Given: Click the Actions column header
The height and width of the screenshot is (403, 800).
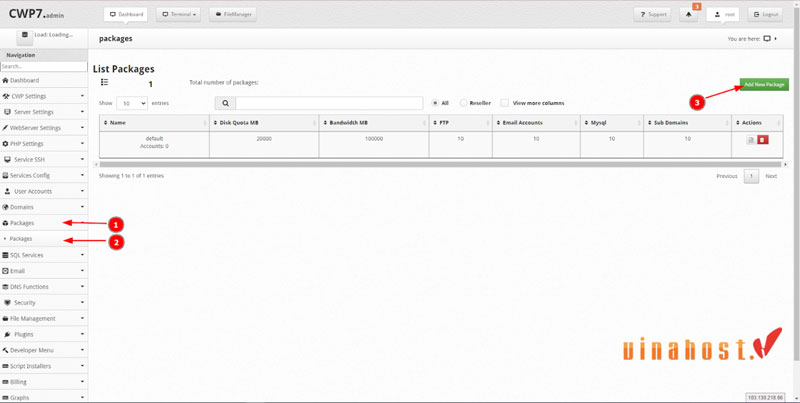Looking at the screenshot, I should [757, 123].
